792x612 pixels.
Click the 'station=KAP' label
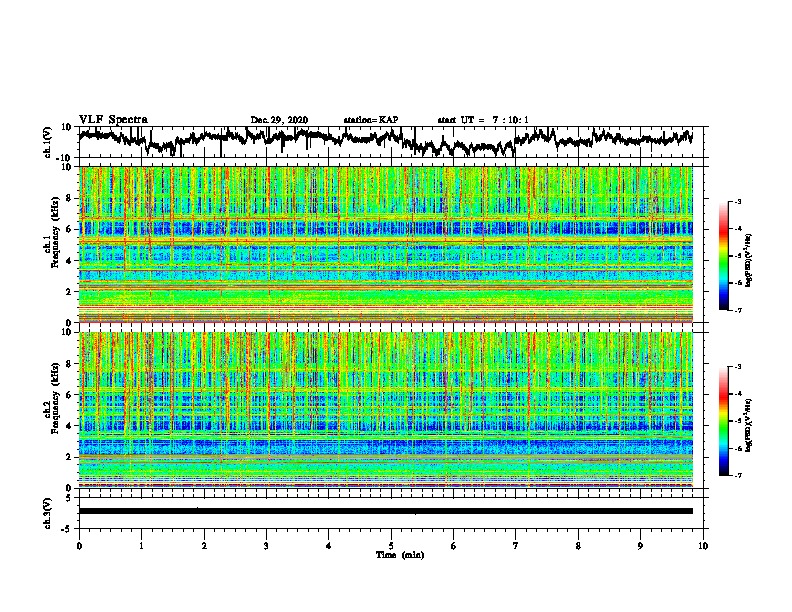[x=370, y=120]
